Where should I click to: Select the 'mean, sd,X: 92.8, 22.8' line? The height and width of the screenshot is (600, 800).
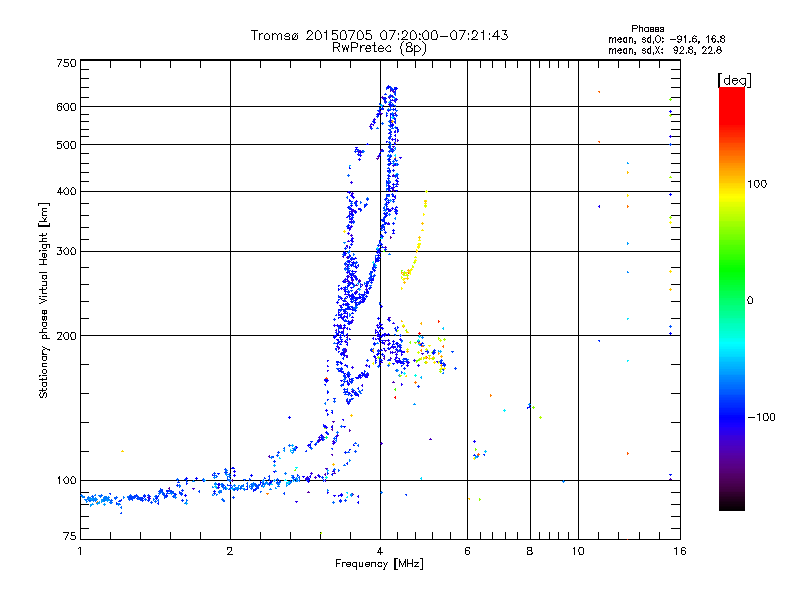point(665,50)
